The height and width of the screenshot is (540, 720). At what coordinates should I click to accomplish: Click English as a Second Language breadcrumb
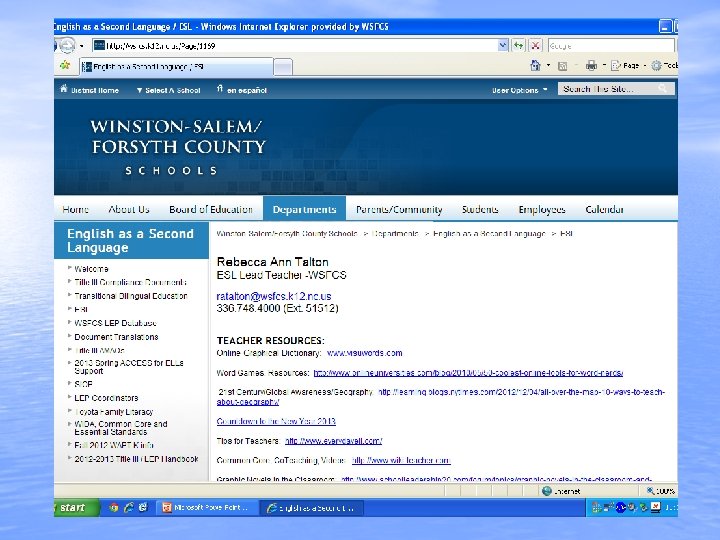point(489,233)
